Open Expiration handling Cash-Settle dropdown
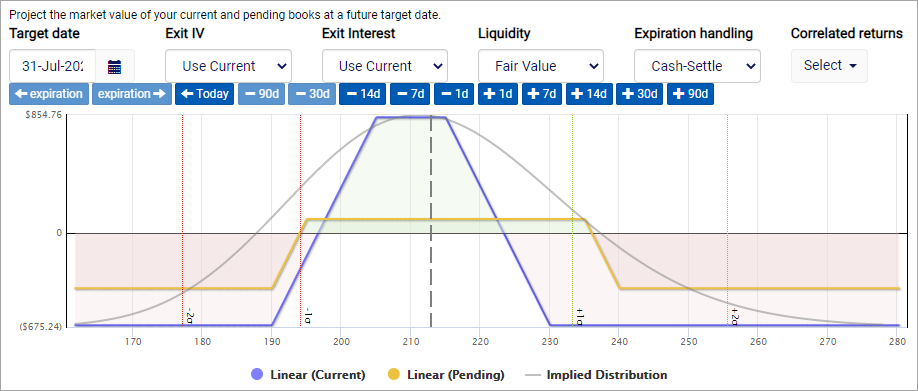The image size is (918, 391). tap(697, 66)
